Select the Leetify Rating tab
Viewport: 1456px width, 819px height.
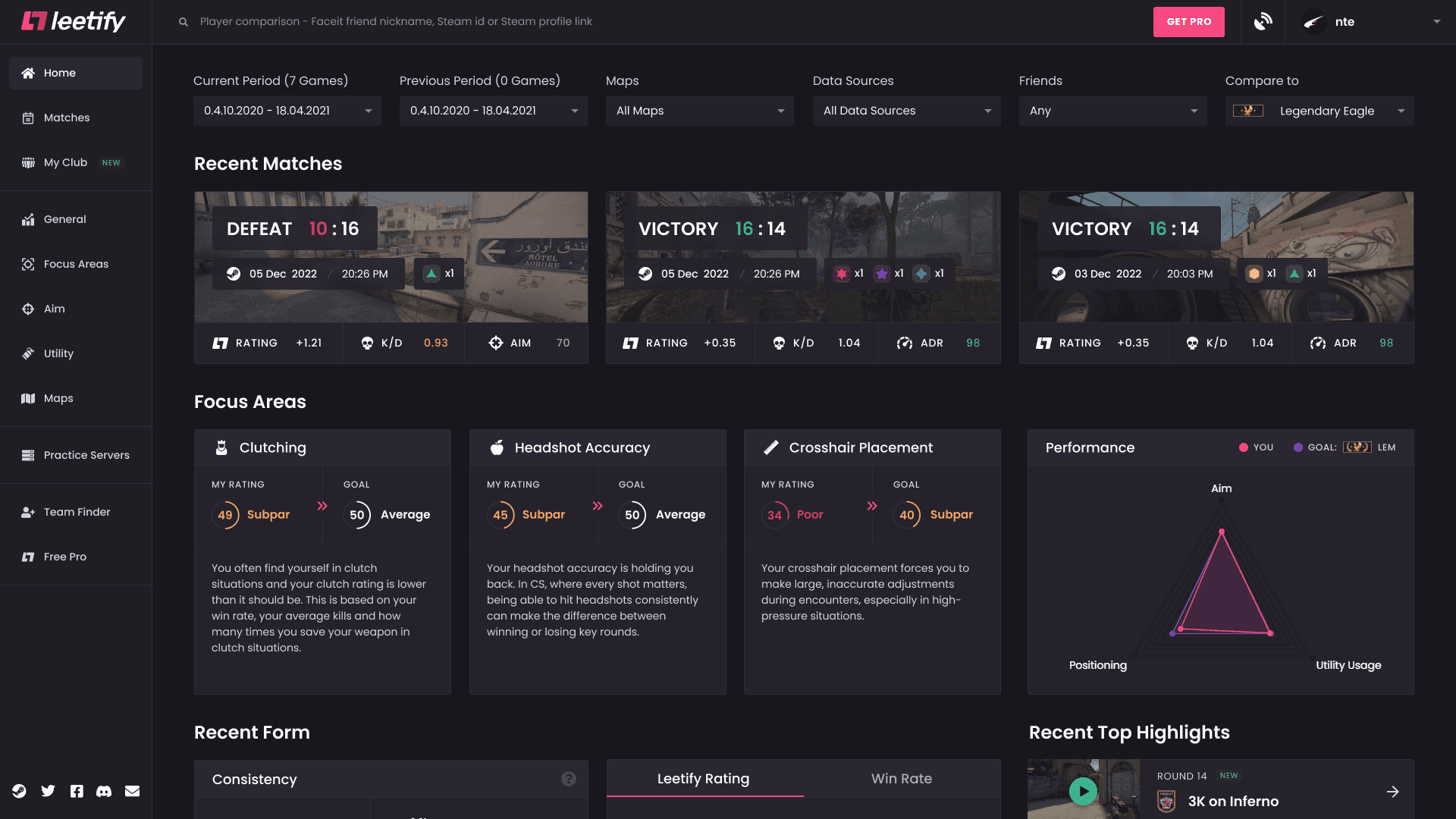[704, 778]
